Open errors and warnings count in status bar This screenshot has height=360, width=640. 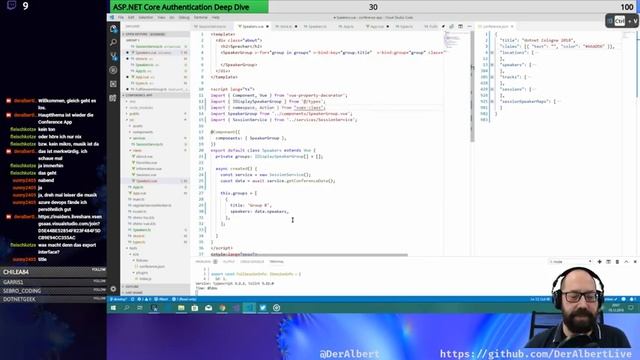[144, 299]
